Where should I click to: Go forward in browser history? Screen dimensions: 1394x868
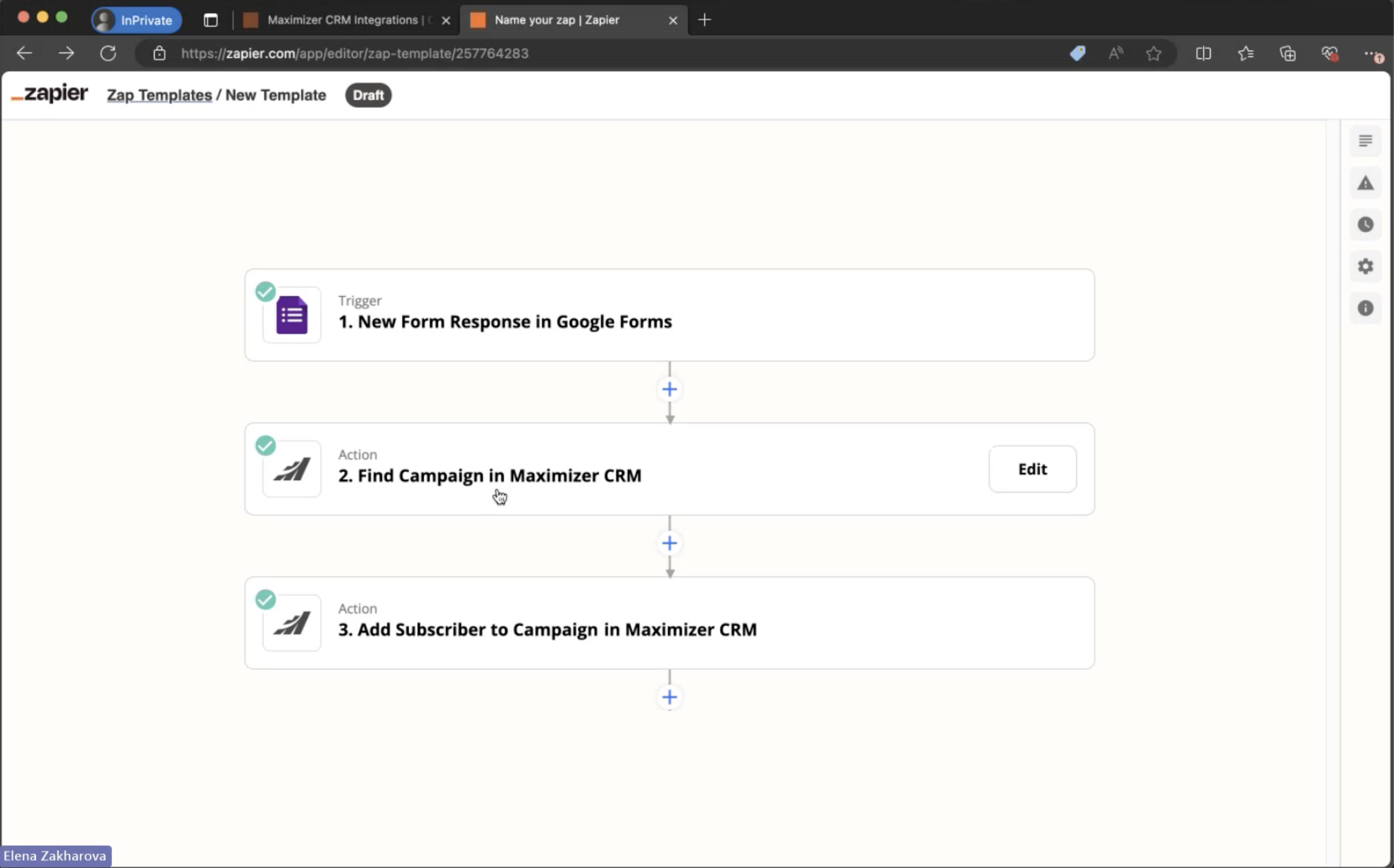pyautogui.click(x=66, y=53)
